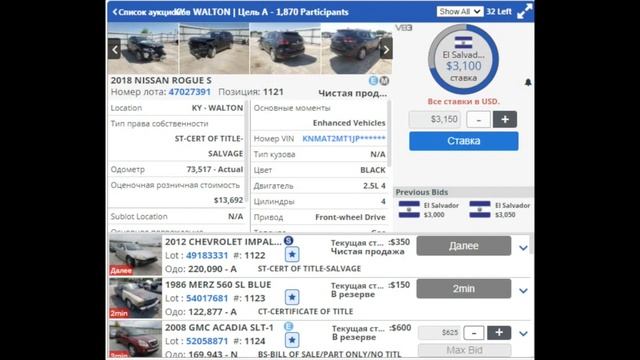Click the fullscreen expand arrows icon
The width and height of the screenshot is (640, 360).
tap(524, 11)
